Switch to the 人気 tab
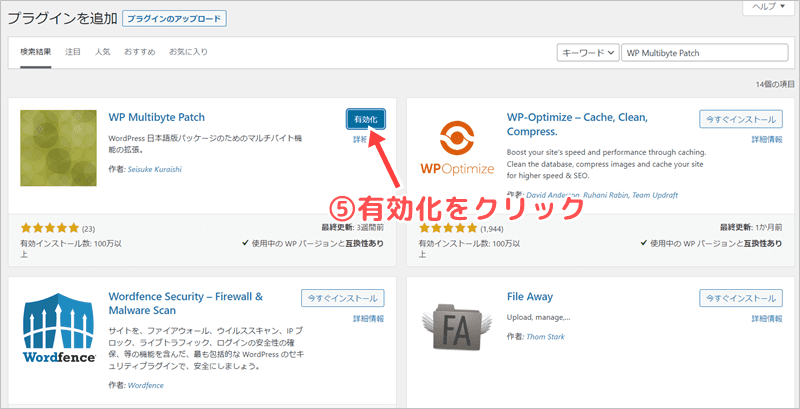Screen dimensions: 800x409 [x=103, y=50]
